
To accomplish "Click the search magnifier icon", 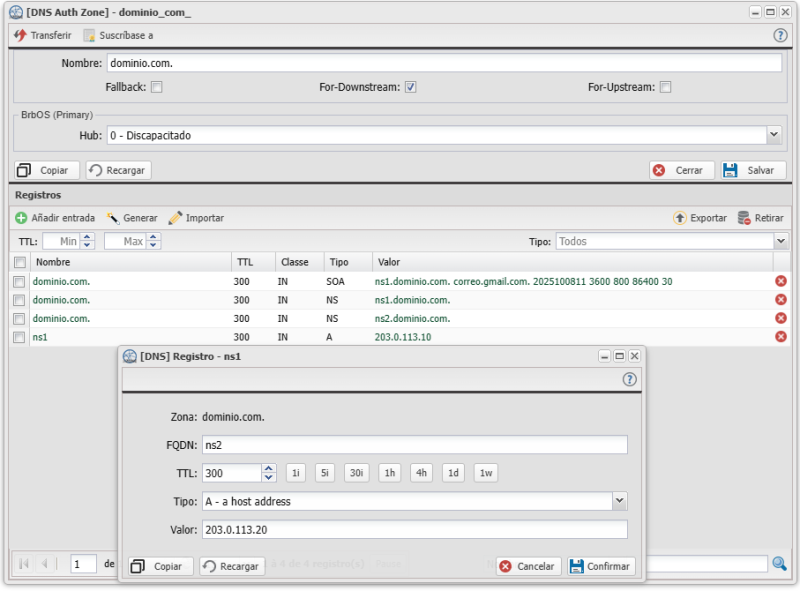I will tap(780, 564).
